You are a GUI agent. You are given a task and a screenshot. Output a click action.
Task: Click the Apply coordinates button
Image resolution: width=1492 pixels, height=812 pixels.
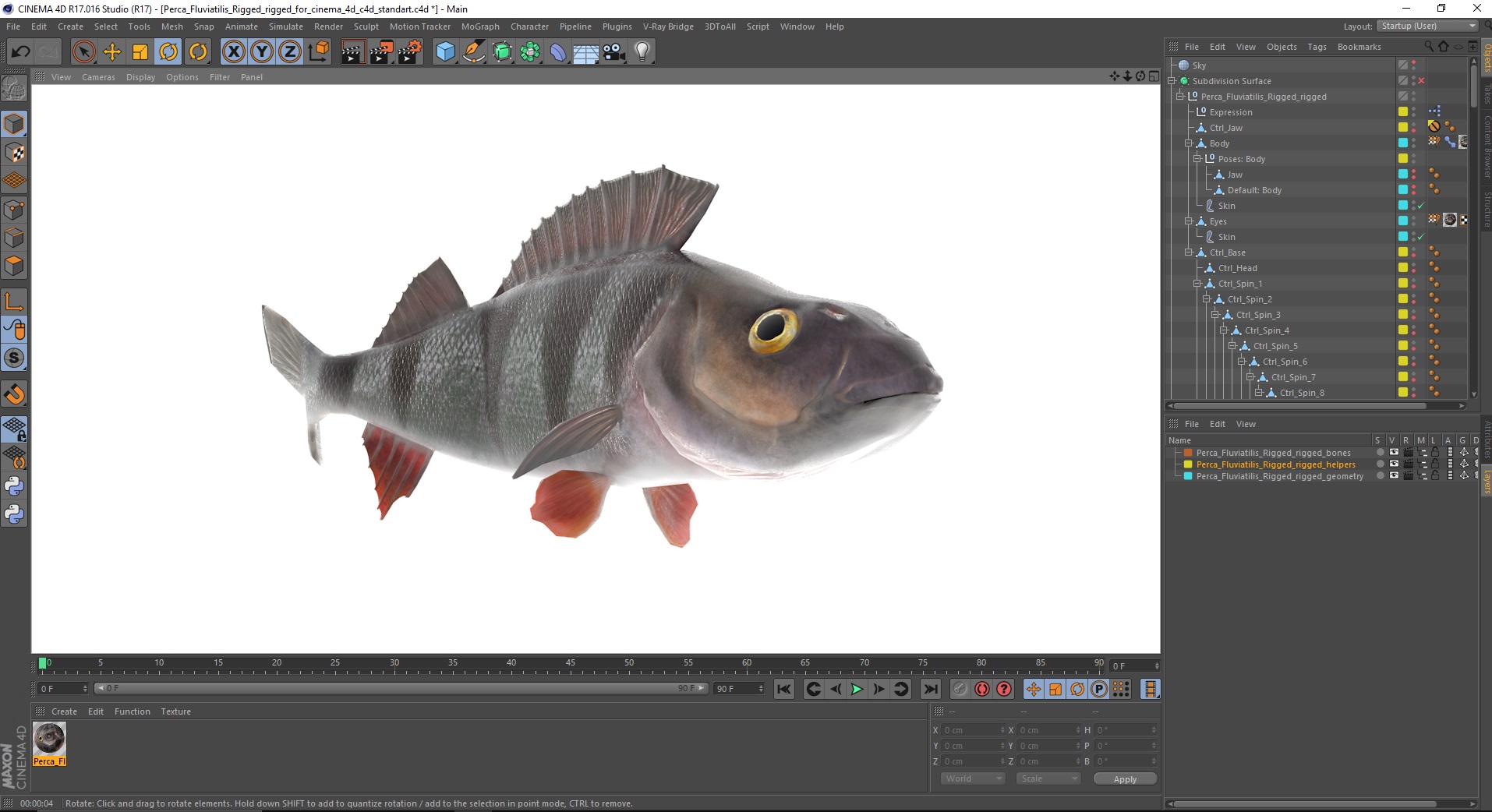tap(1125, 779)
